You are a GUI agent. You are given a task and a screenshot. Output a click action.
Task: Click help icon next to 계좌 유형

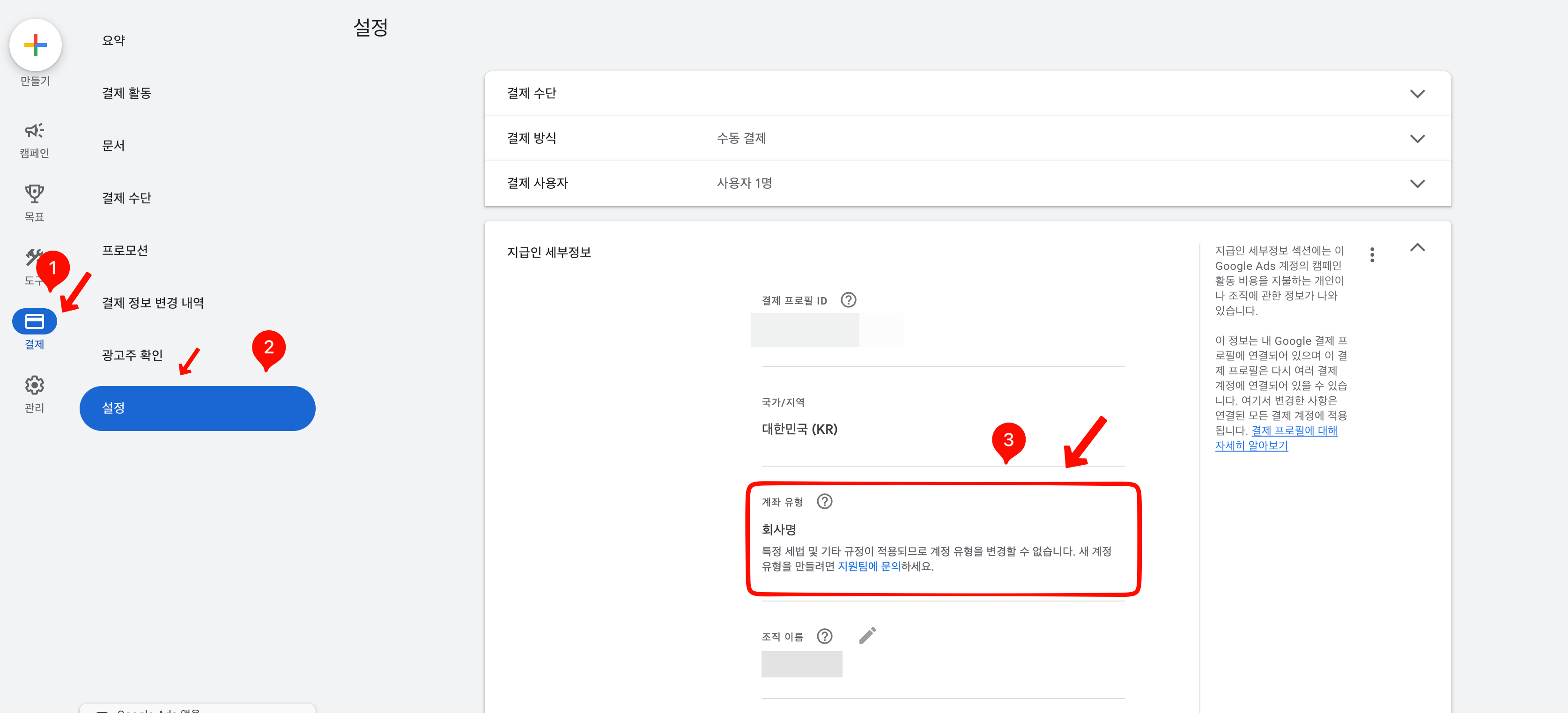824,502
